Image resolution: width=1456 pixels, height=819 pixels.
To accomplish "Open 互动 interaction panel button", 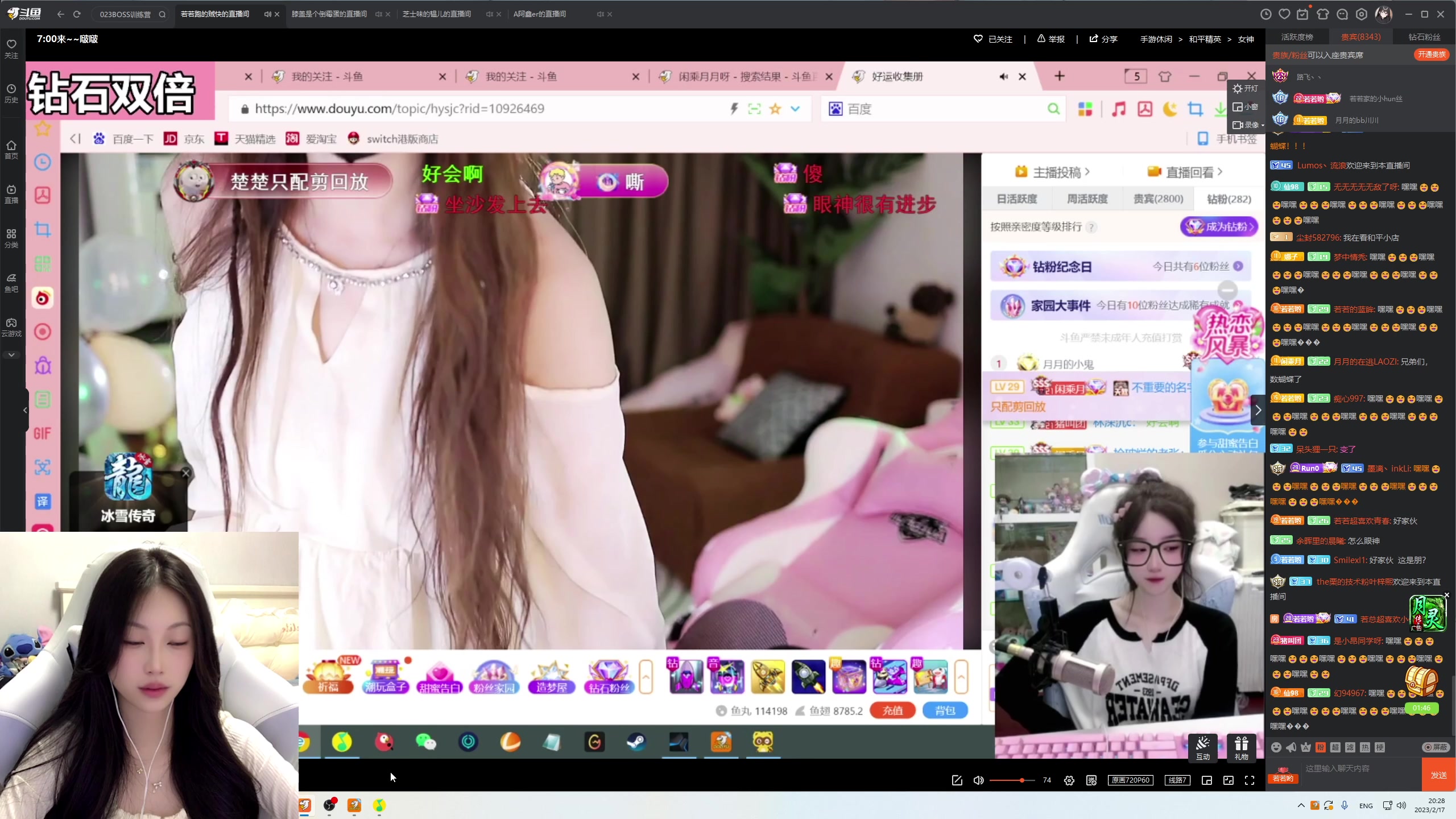I will (x=1203, y=748).
